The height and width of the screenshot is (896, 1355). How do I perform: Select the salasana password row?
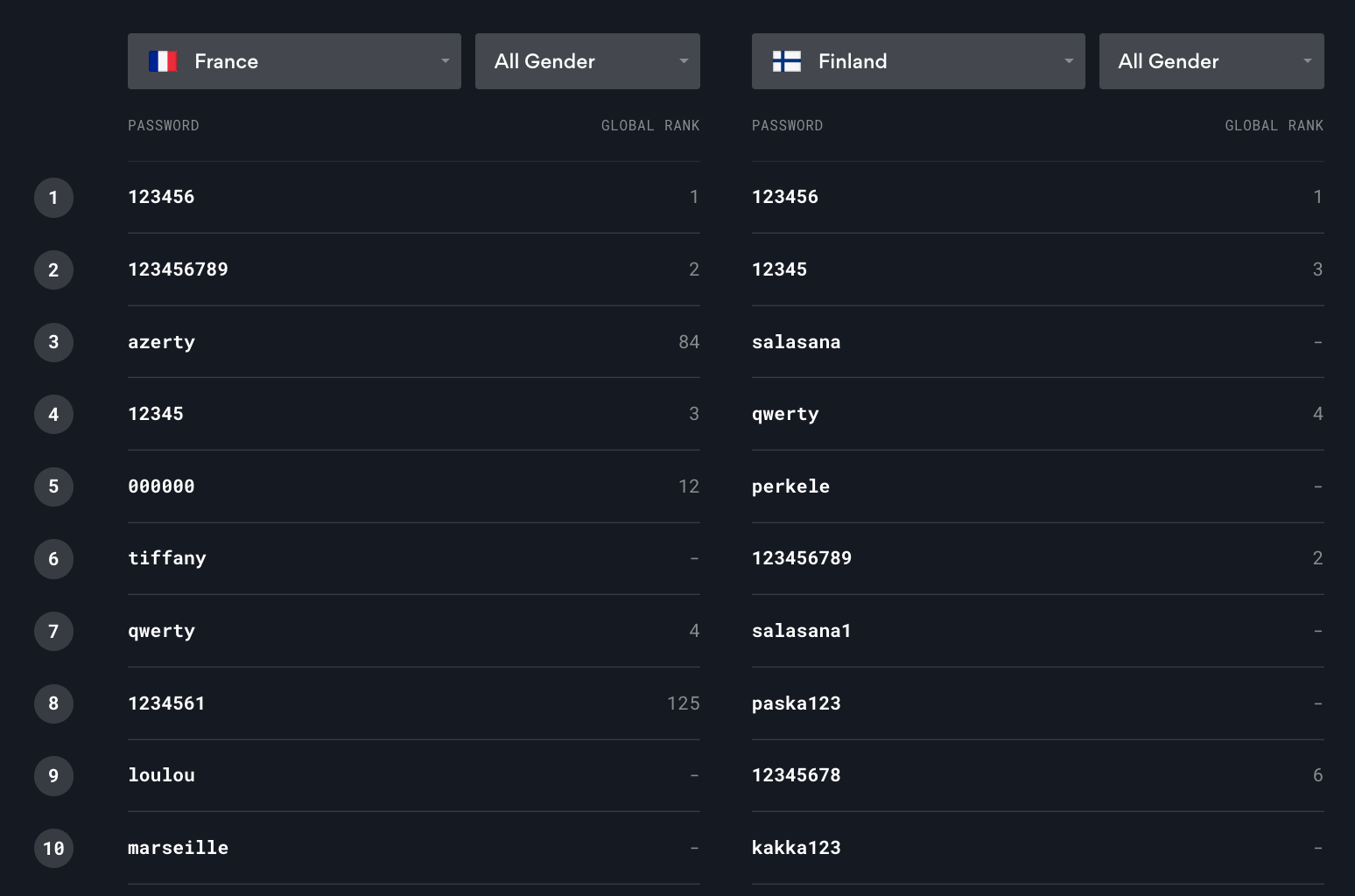tap(1038, 342)
